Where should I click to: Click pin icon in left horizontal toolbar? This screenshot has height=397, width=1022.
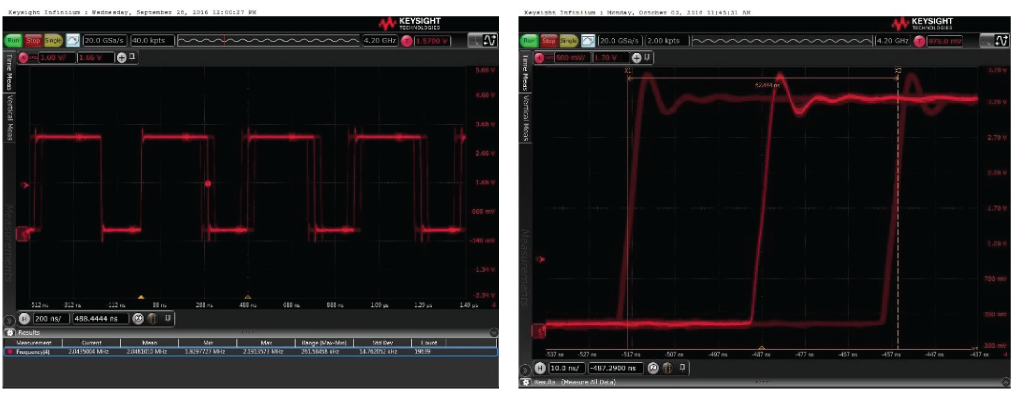coord(167,318)
